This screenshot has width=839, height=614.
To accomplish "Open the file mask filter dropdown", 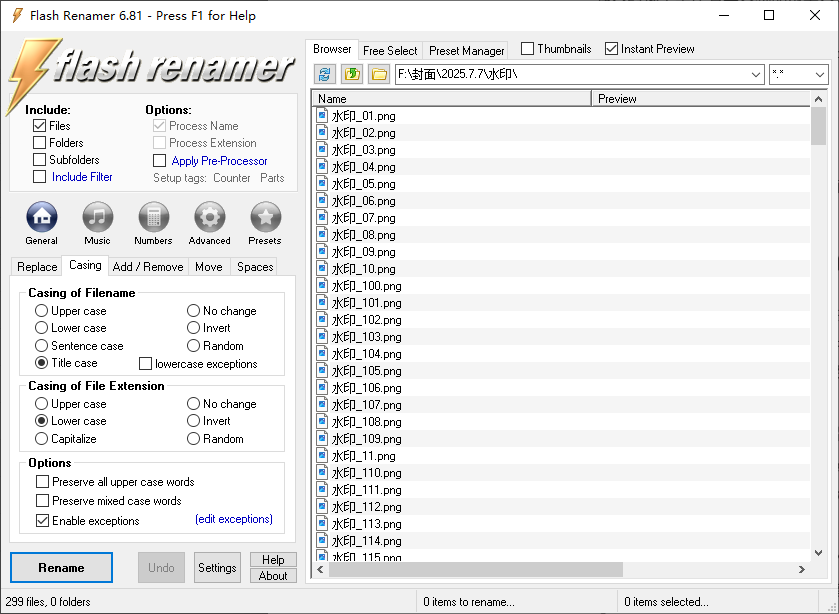I will pos(819,74).
